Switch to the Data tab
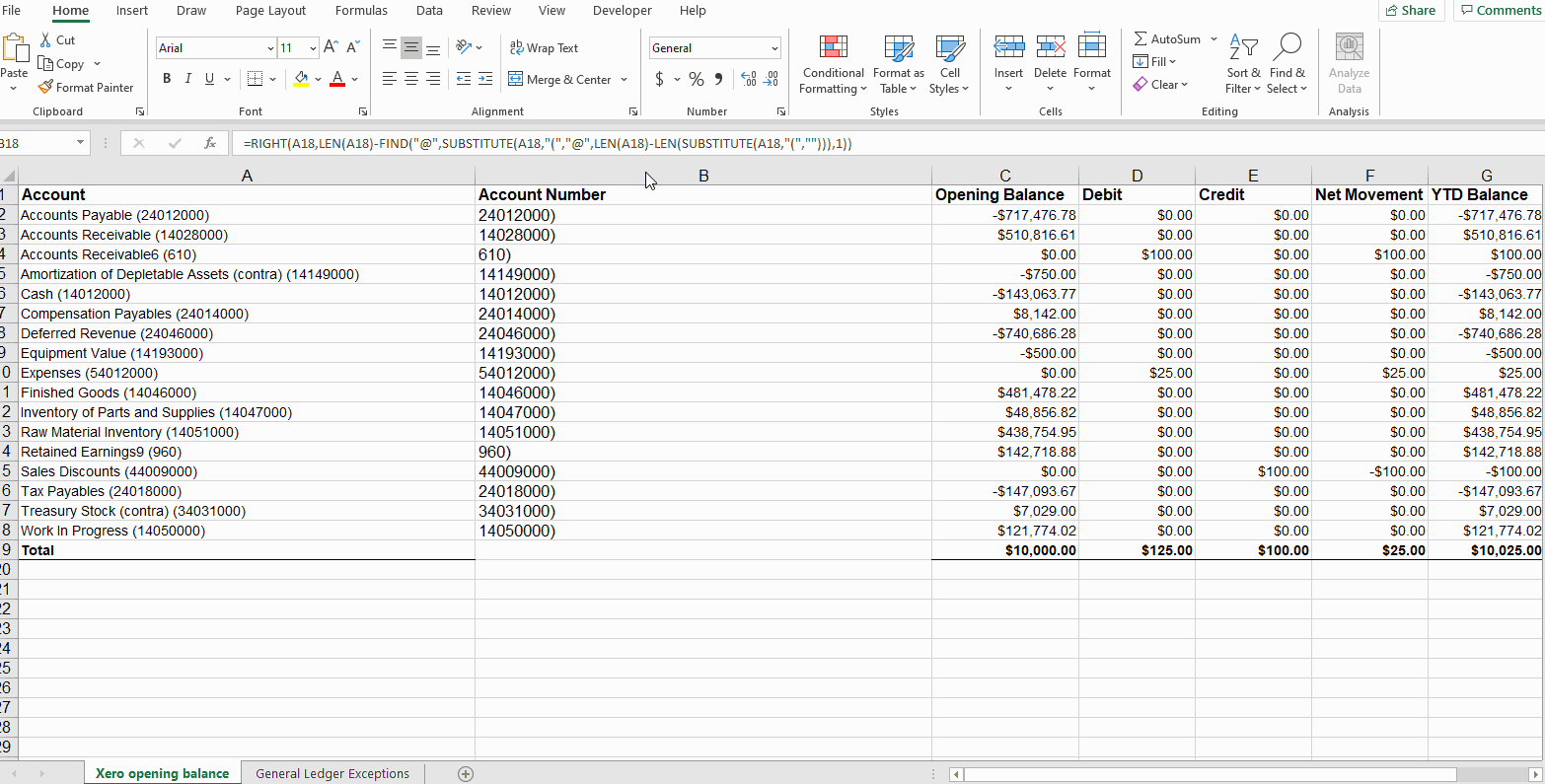The width and height of the screenshot is (1545, 784). [429, 11]
